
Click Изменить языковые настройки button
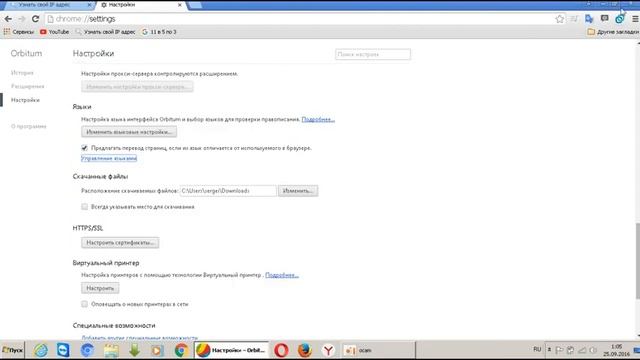[x=129, y=132]
